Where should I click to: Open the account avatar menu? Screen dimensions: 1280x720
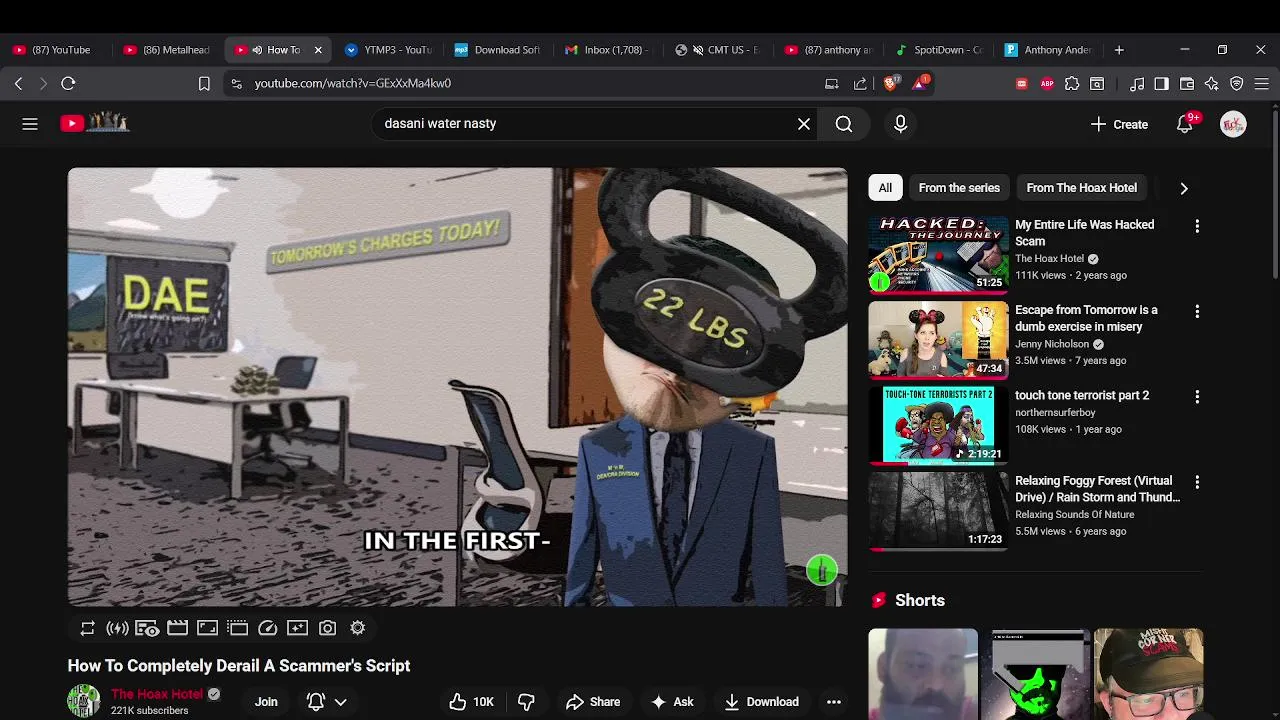click(1233, 124)
